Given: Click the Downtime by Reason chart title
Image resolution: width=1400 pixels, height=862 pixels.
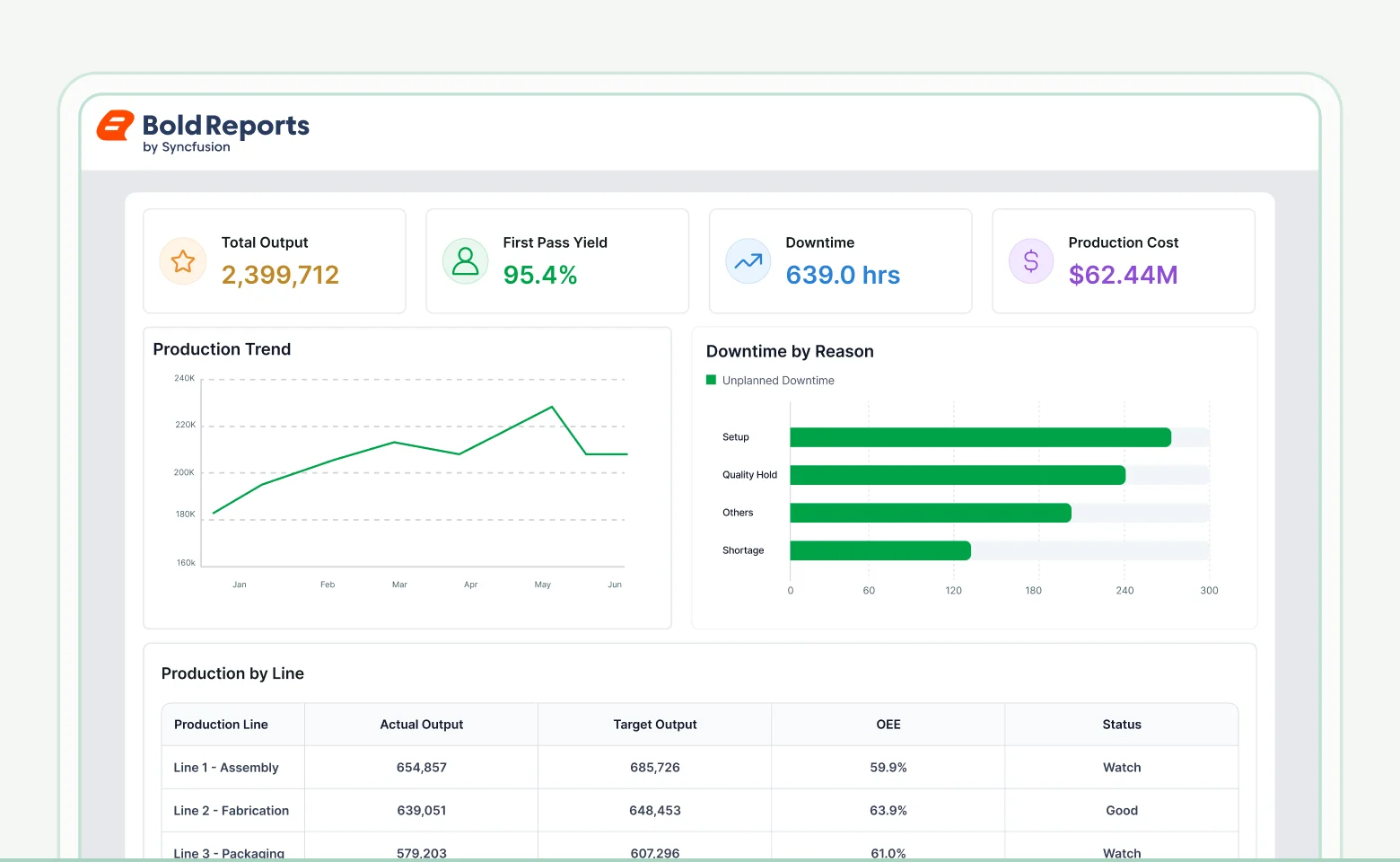Looking at the screenshot, I should tap(790, 351).
